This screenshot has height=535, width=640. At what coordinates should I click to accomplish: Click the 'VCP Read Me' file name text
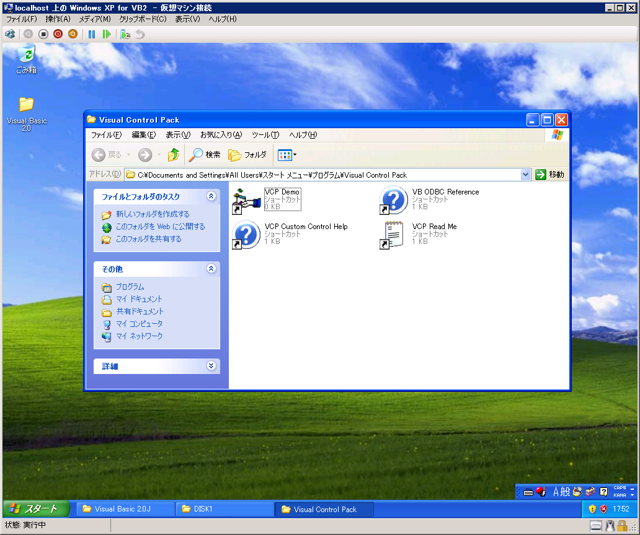(434, 226)
